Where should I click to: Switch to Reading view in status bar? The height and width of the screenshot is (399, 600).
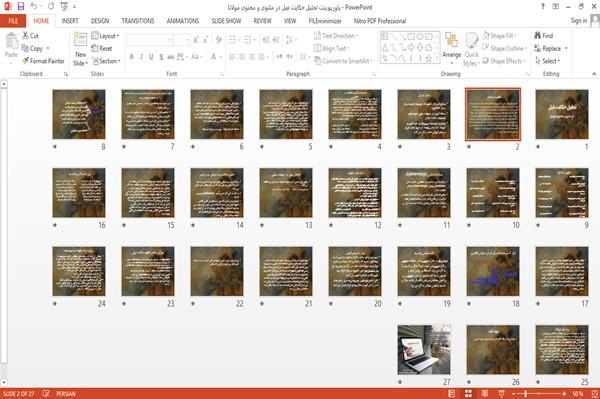(x=484, y=394)
